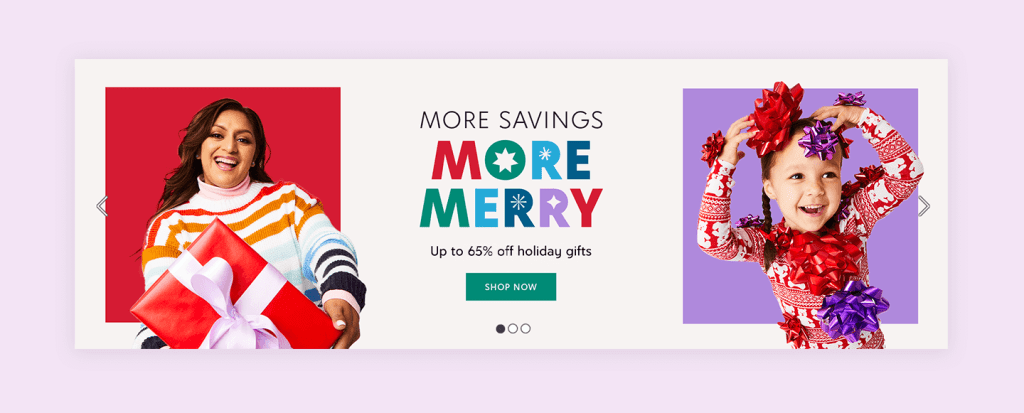Click the 'Up to 65% off holiday gifts' text
The image size is (1024, 413).
click(x=511, y=251)
